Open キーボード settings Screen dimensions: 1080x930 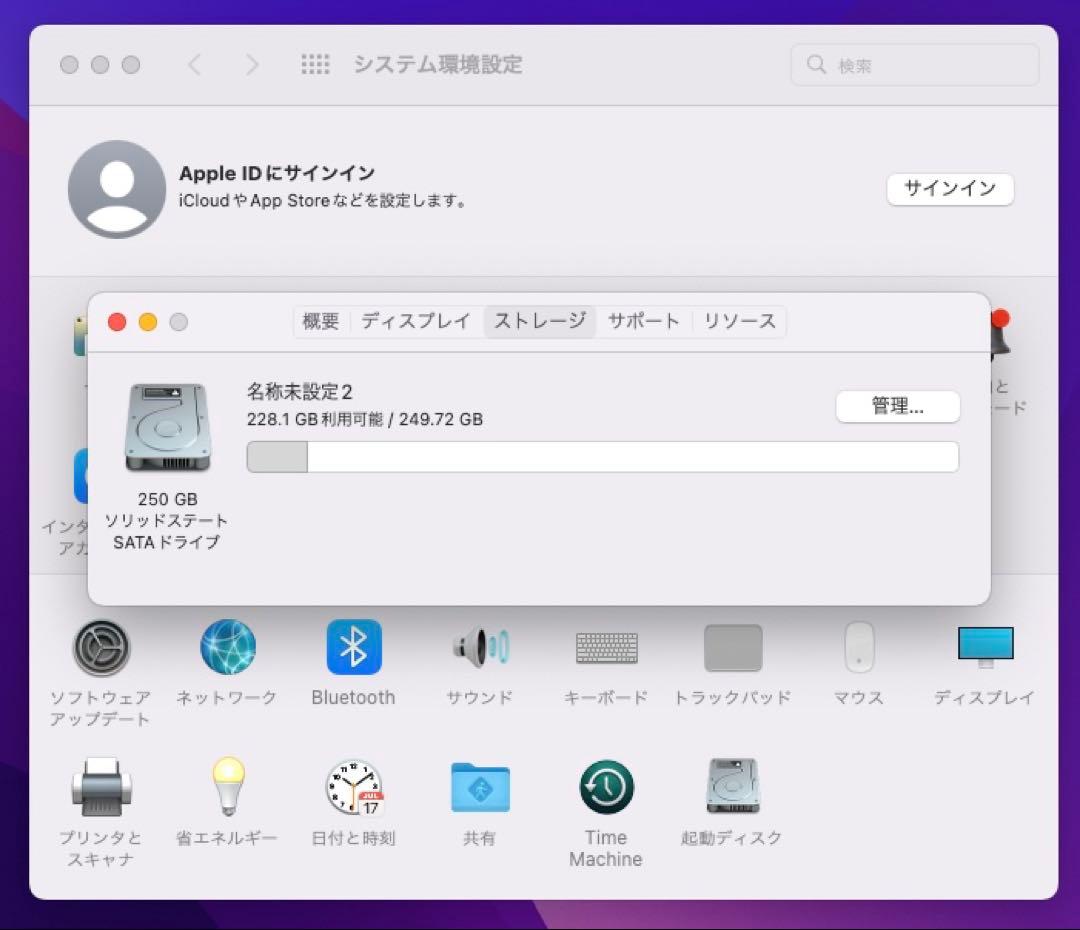(x=605, y=648)
